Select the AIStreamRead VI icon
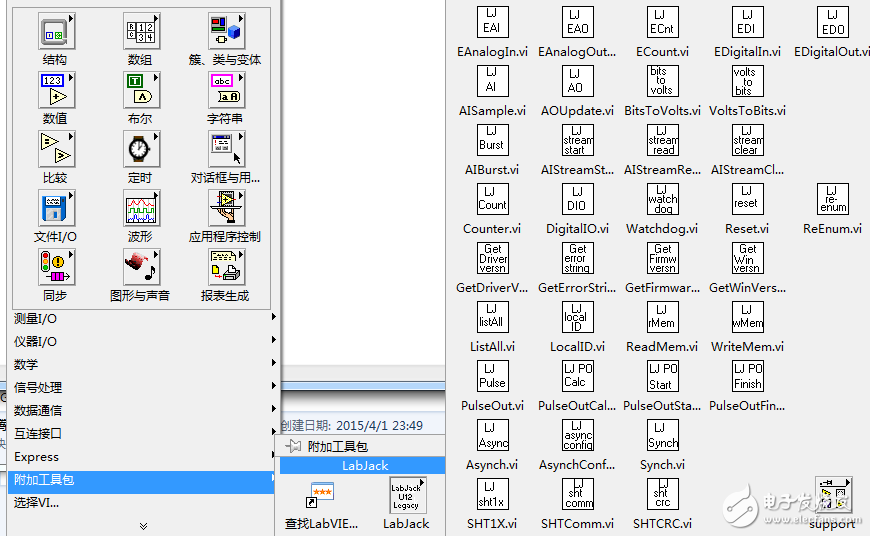 (x=662, y=140)
